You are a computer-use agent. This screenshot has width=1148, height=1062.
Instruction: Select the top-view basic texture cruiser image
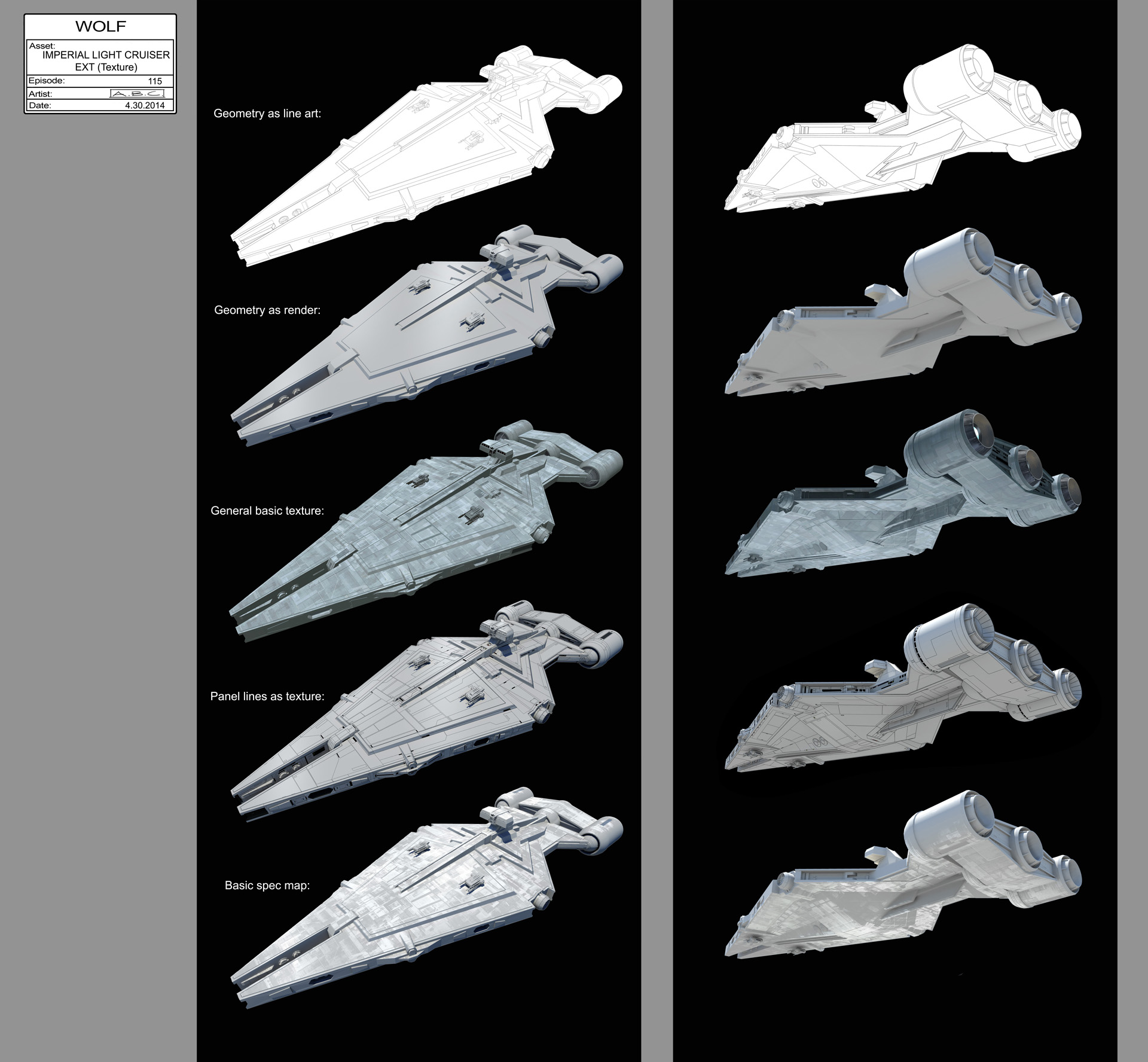(x=426, y=531)
